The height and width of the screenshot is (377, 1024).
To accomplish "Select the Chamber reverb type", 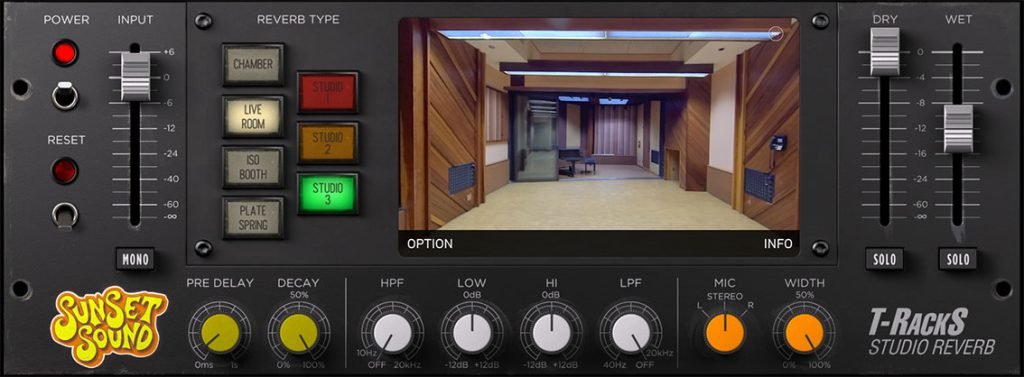I will pyautogui.click(x=253, y=65).
